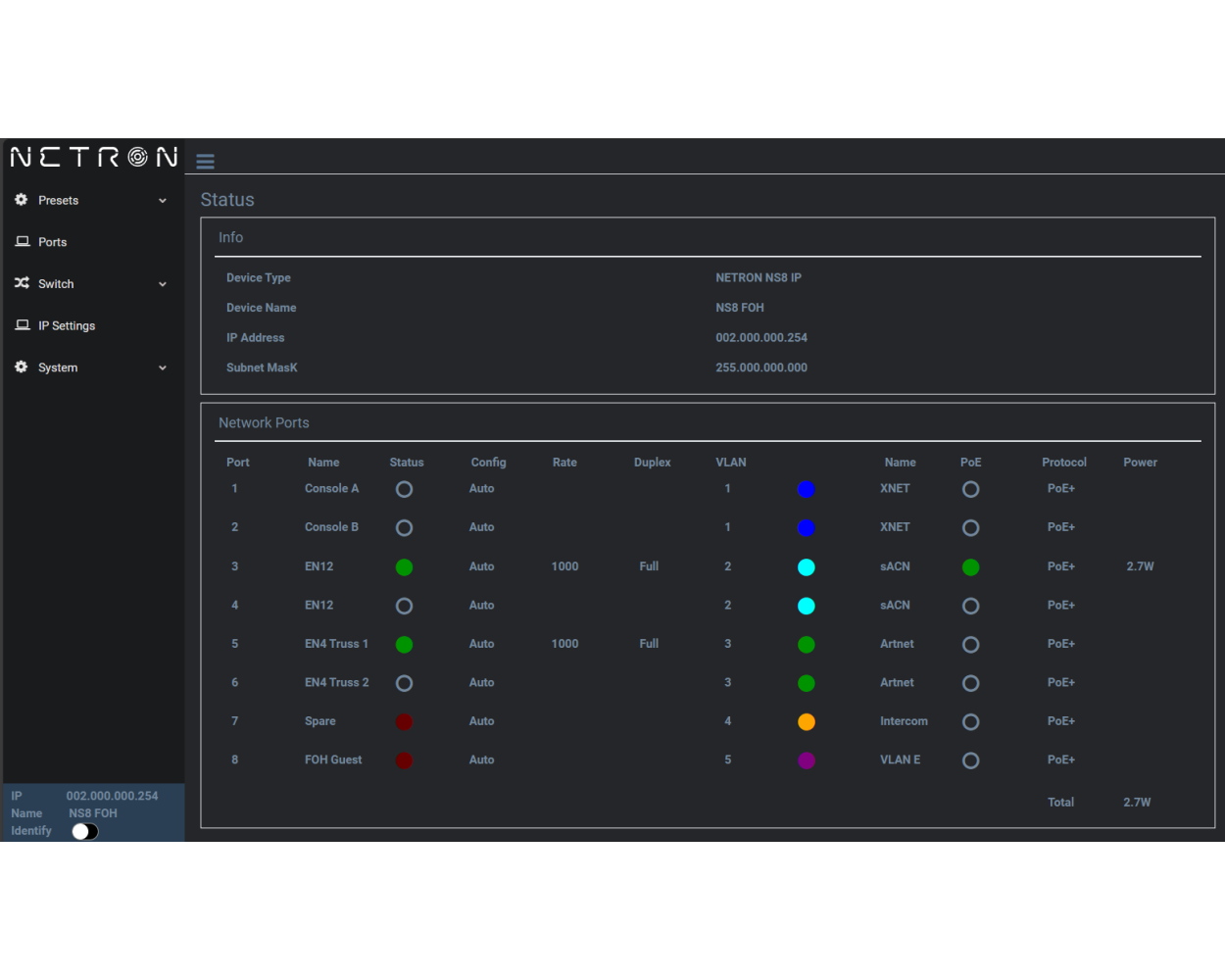Viewport: 1225px width, 980px height.
Task: Click the Total power value 2.7W
Action: point(1137,802)
